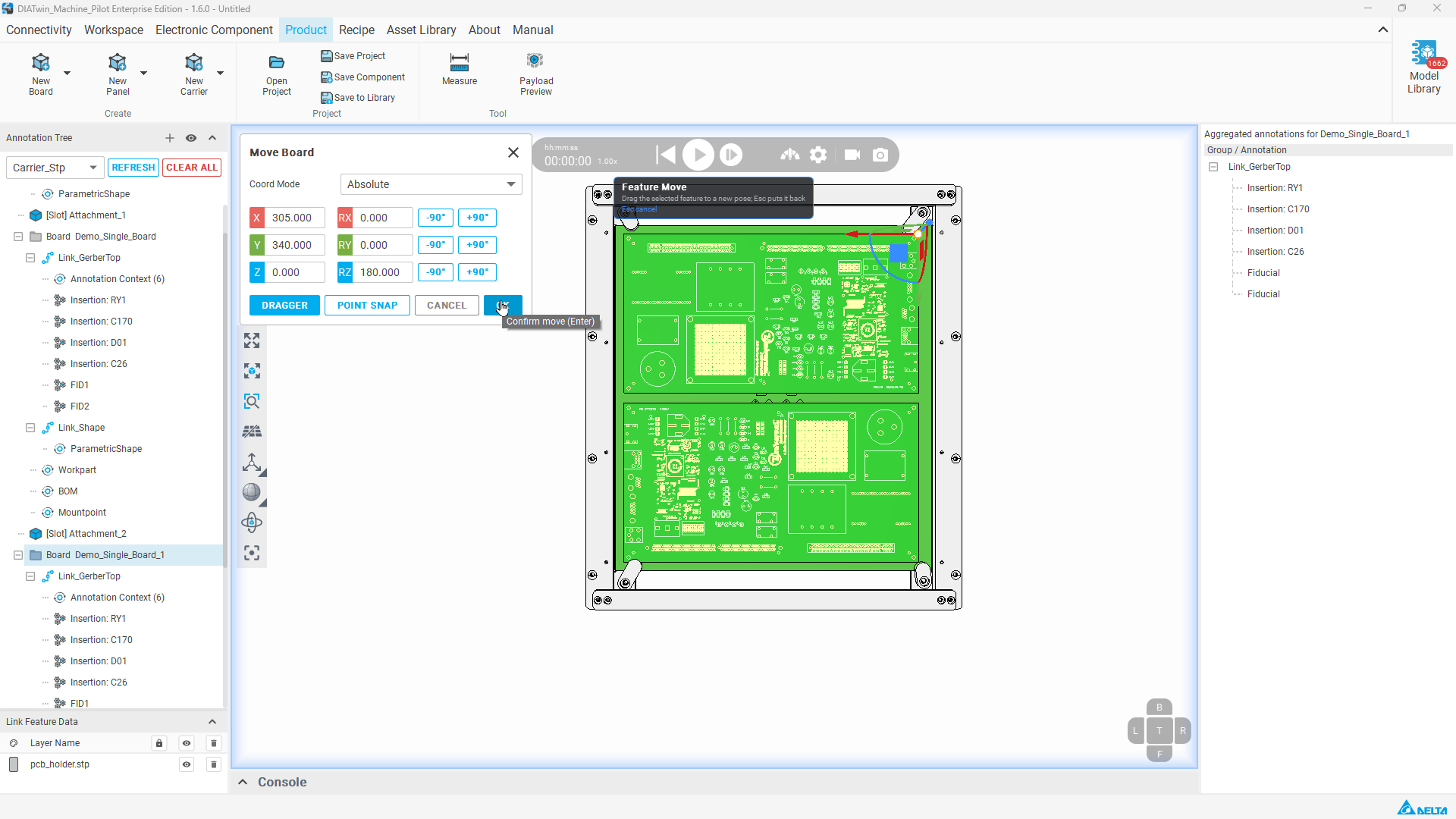The image size is (1456, 819).
Task: Toggle all layers visibility in Layer Name header
Action: click(x=187, y=743)
